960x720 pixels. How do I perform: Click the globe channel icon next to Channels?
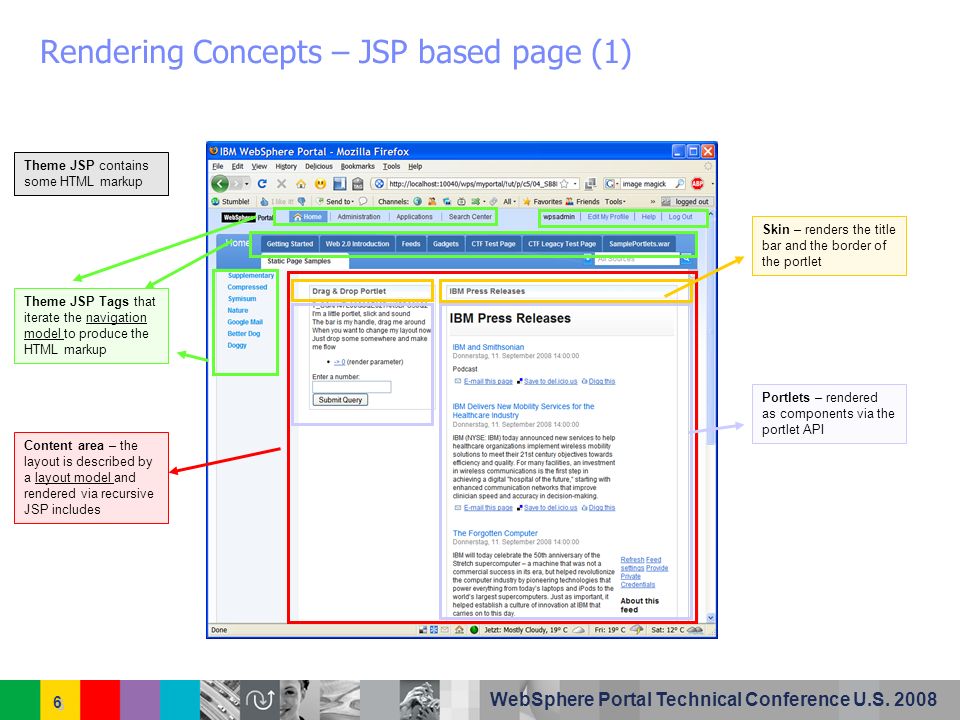pyautogui.click(x=418, y=201)
